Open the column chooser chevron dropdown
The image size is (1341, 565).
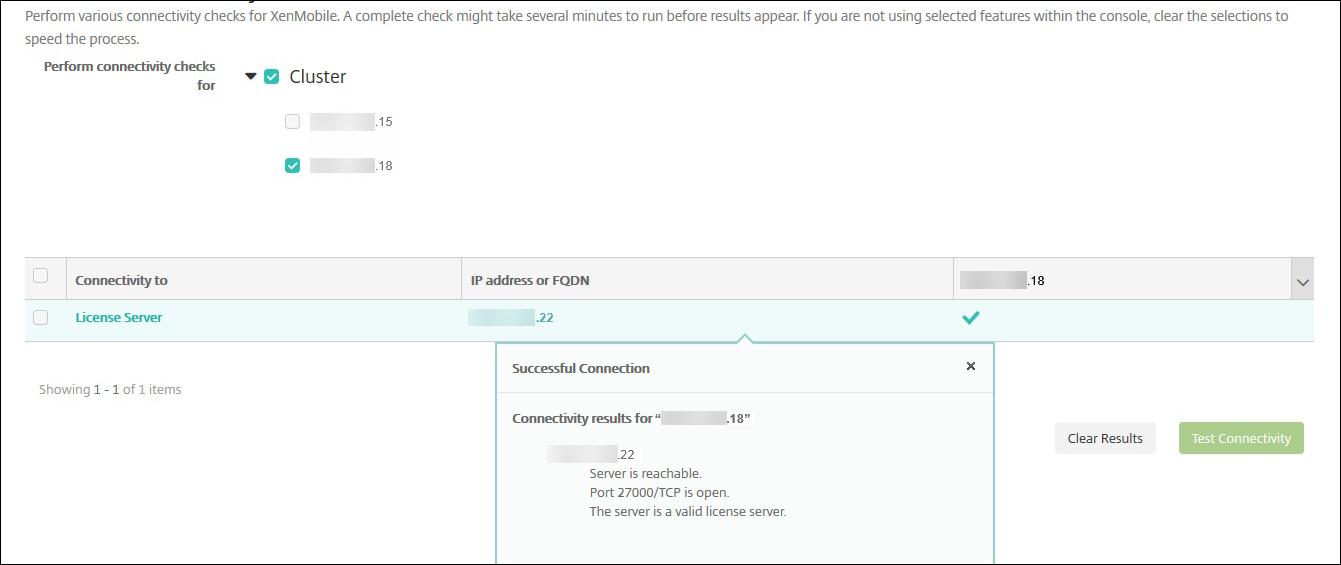click(1302, 283)
